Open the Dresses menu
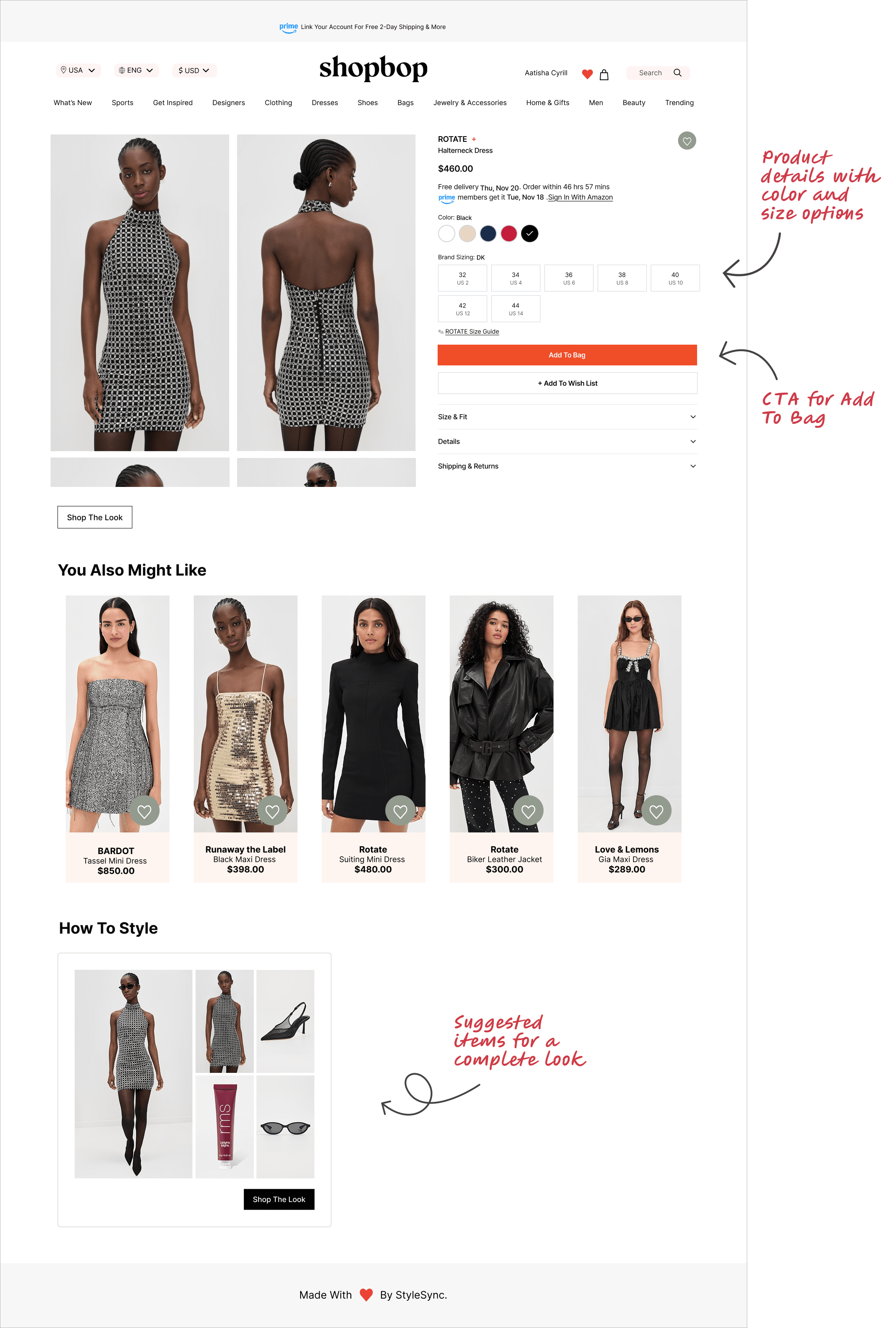 tap(325, 103)
